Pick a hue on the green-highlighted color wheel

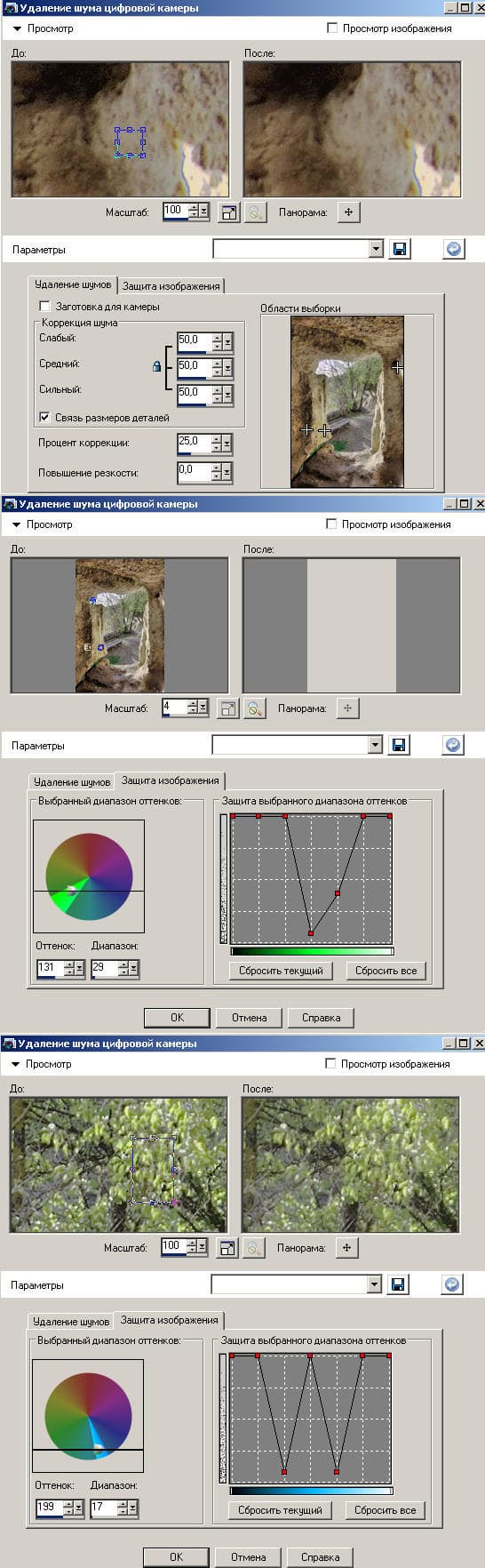89,876
